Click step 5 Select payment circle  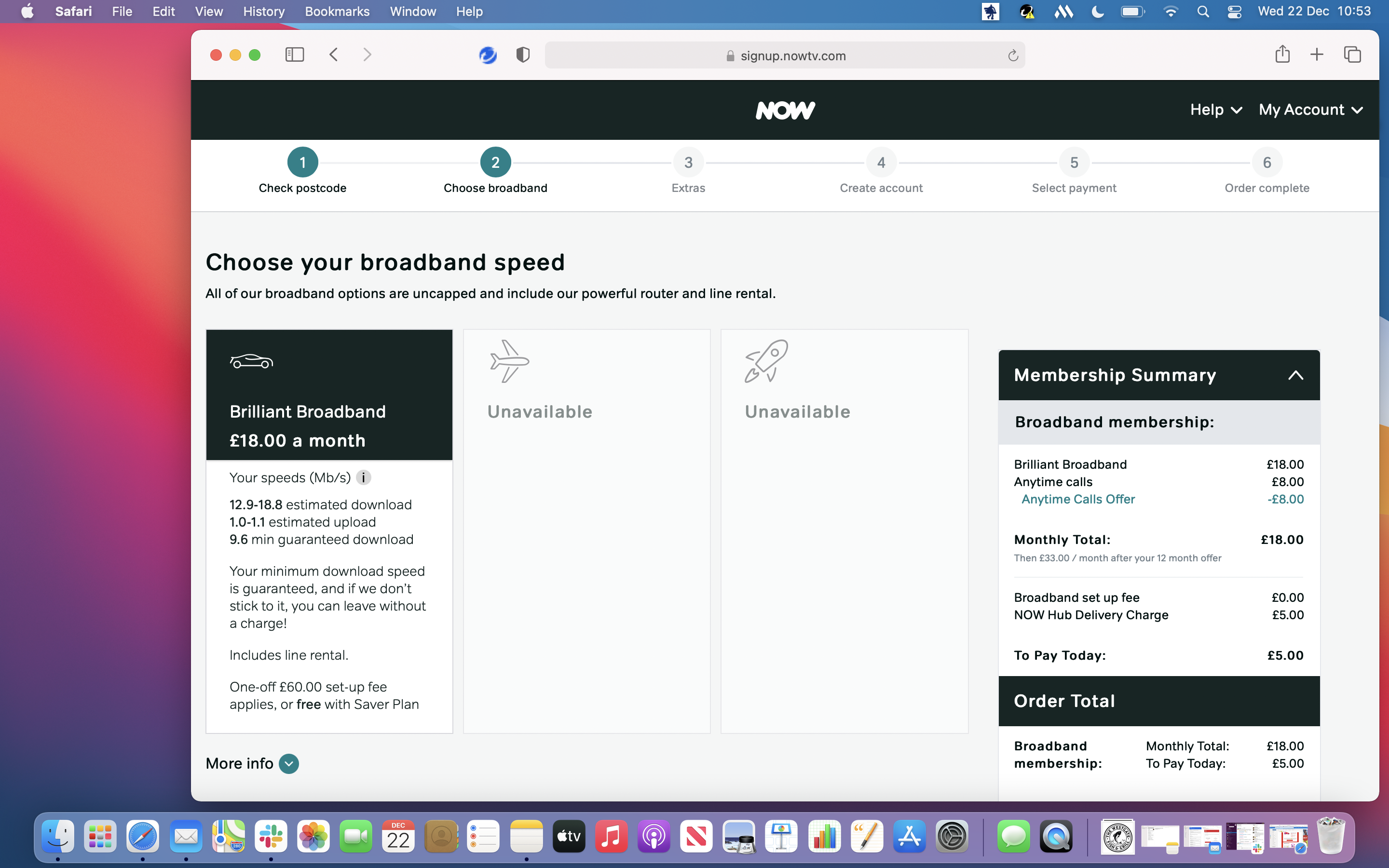(x=1074, y=163)
